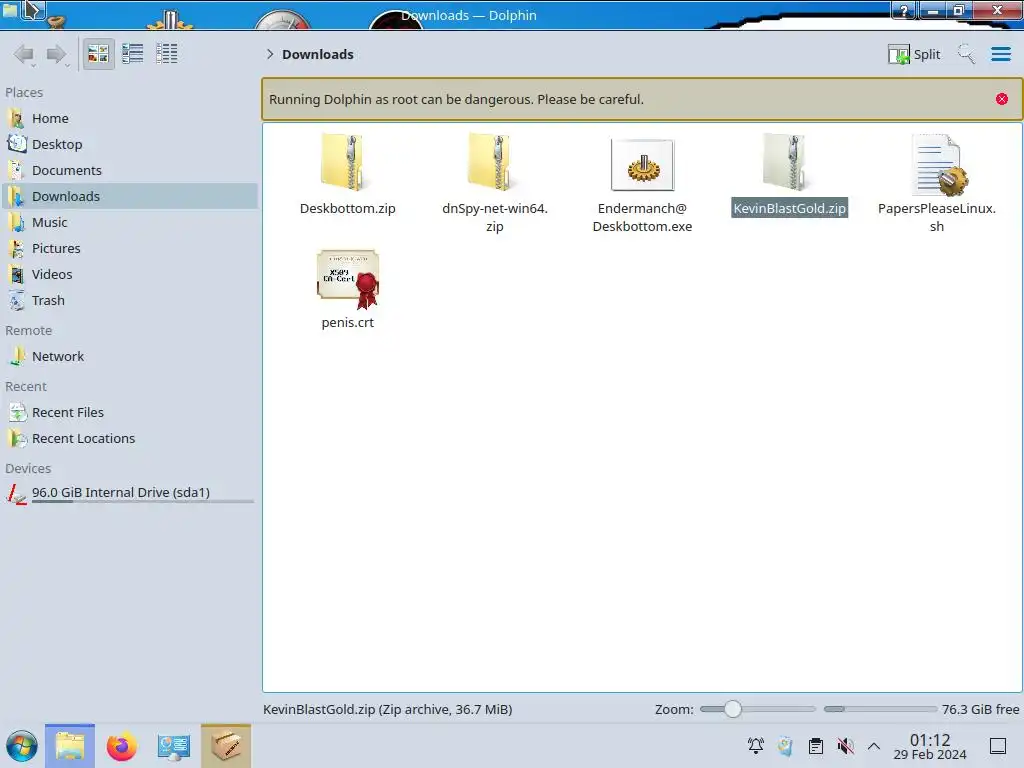This screenshot has height=768, width=1024.
Task: Select Downloads in Places panel
Action: click(130, 197)
